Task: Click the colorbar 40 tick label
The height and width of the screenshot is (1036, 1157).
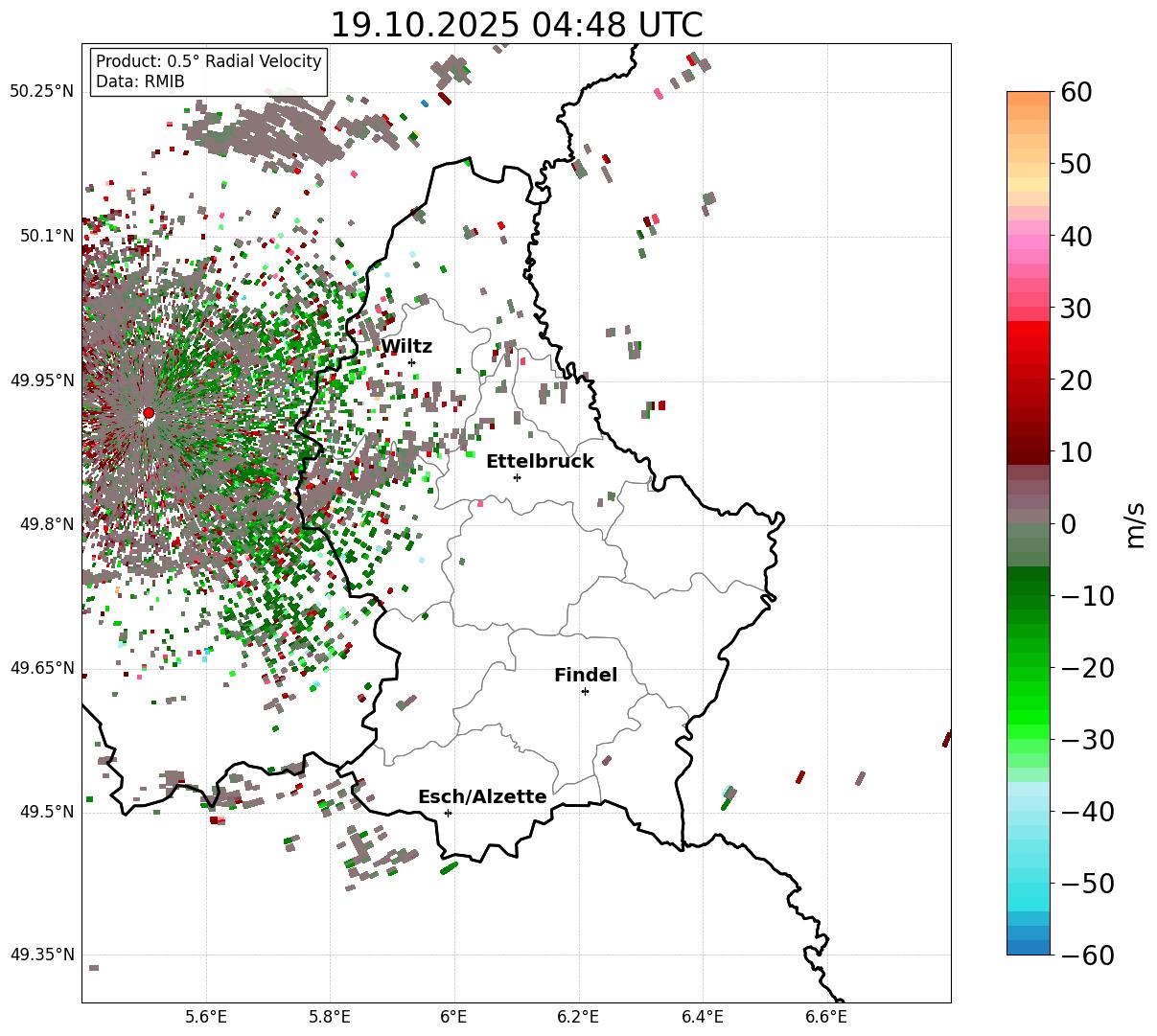Action: [x=1076, y=236]
